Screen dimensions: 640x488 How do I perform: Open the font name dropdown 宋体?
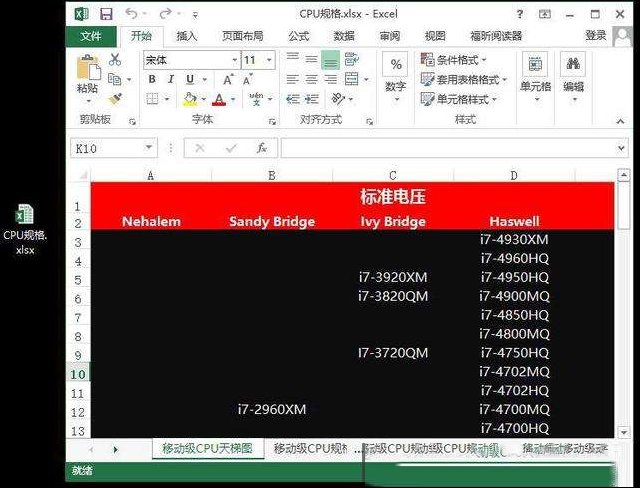coord(235,60)
